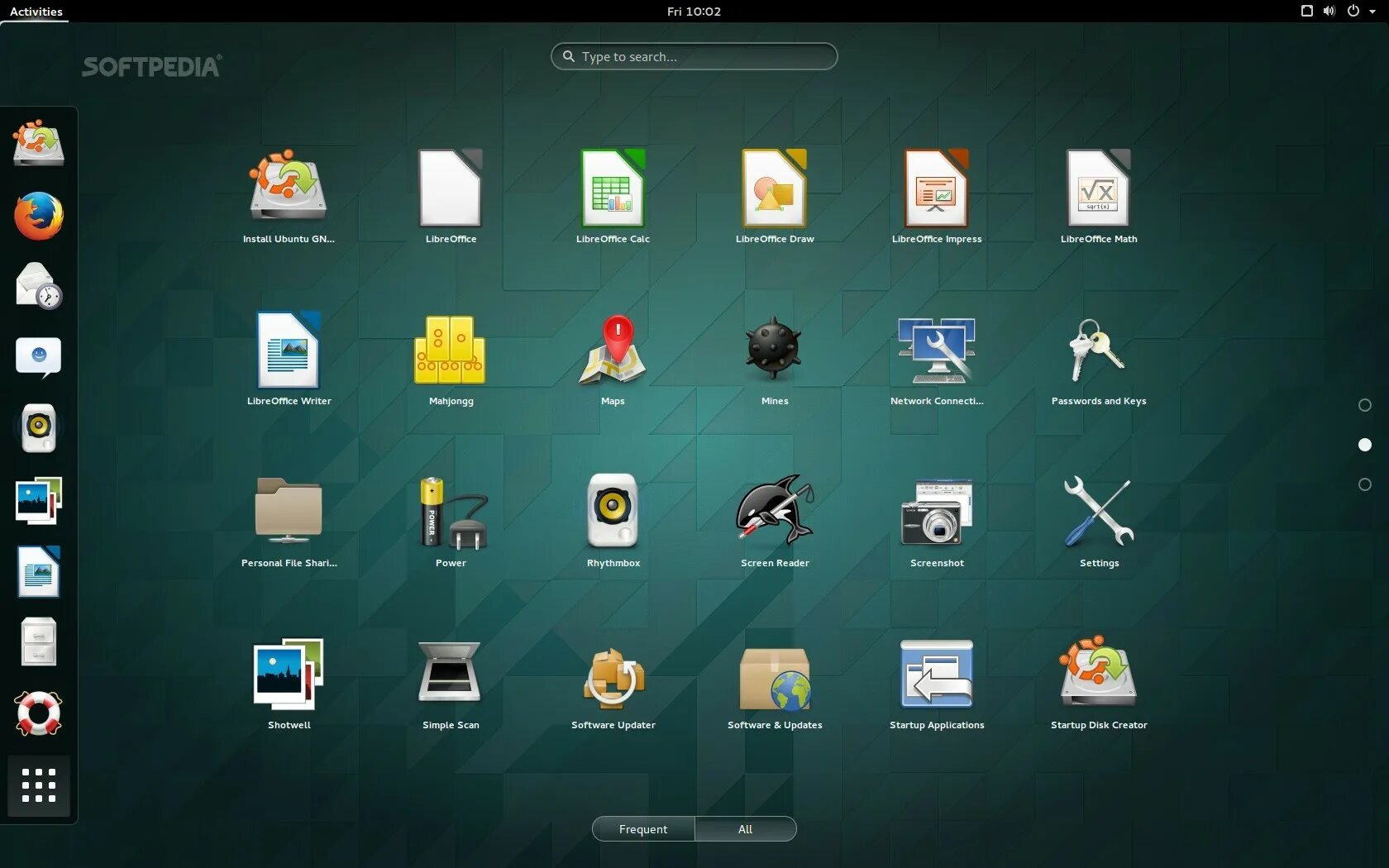Start the Mahjongg game

click(x=451, y=358)
